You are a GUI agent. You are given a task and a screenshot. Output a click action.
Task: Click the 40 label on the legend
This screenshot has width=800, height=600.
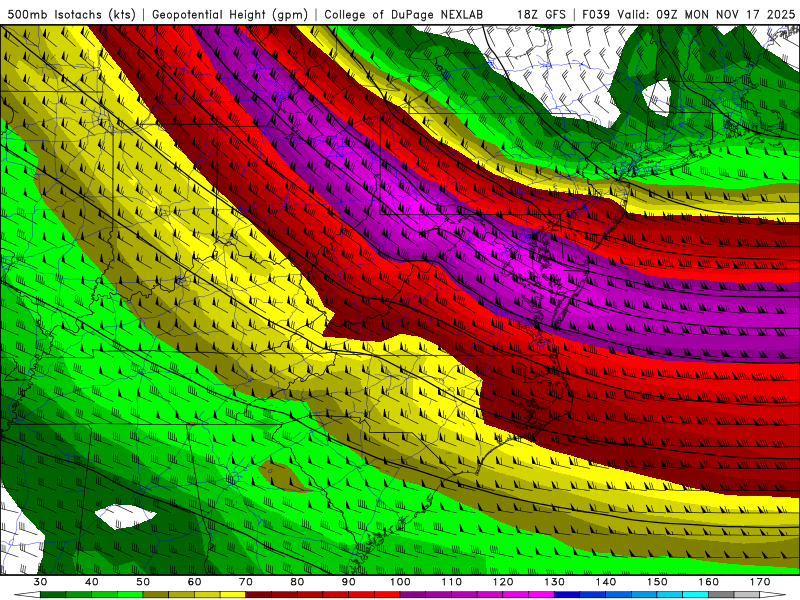91,582
